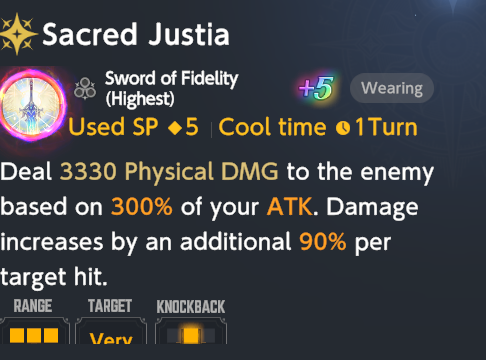This screenshot has width=486, height=360.
Task: Click the Cool time clock icon
Action: [343, 128]
